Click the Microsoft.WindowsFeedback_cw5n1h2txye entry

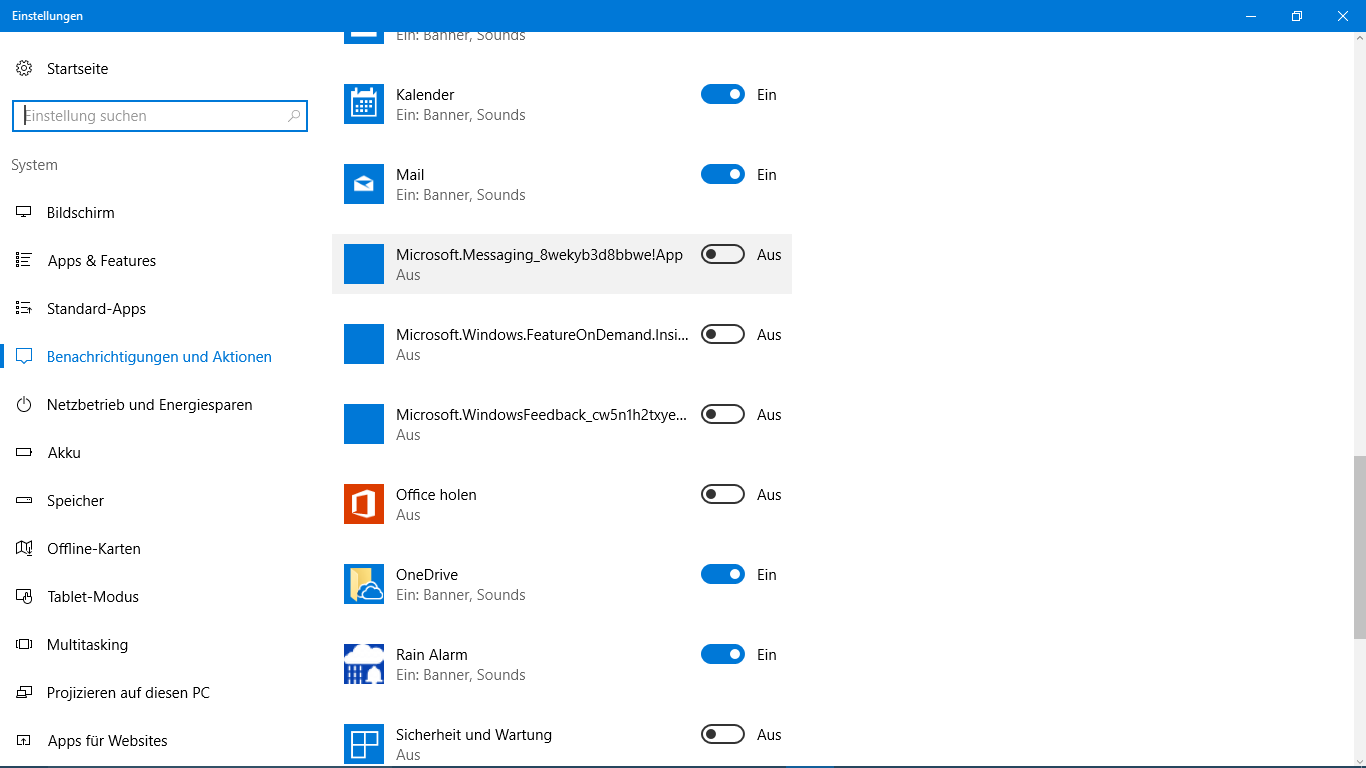[x=562, y=424]
